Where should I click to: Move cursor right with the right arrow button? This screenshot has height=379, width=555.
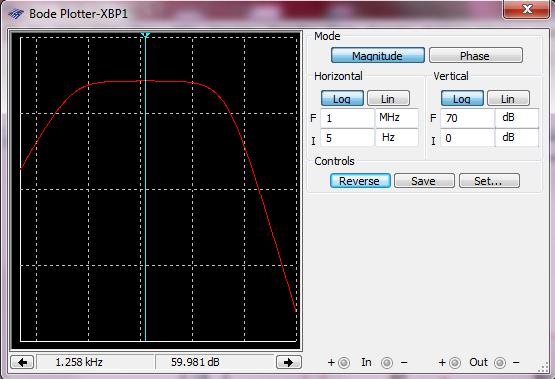[x=288, y=362]
